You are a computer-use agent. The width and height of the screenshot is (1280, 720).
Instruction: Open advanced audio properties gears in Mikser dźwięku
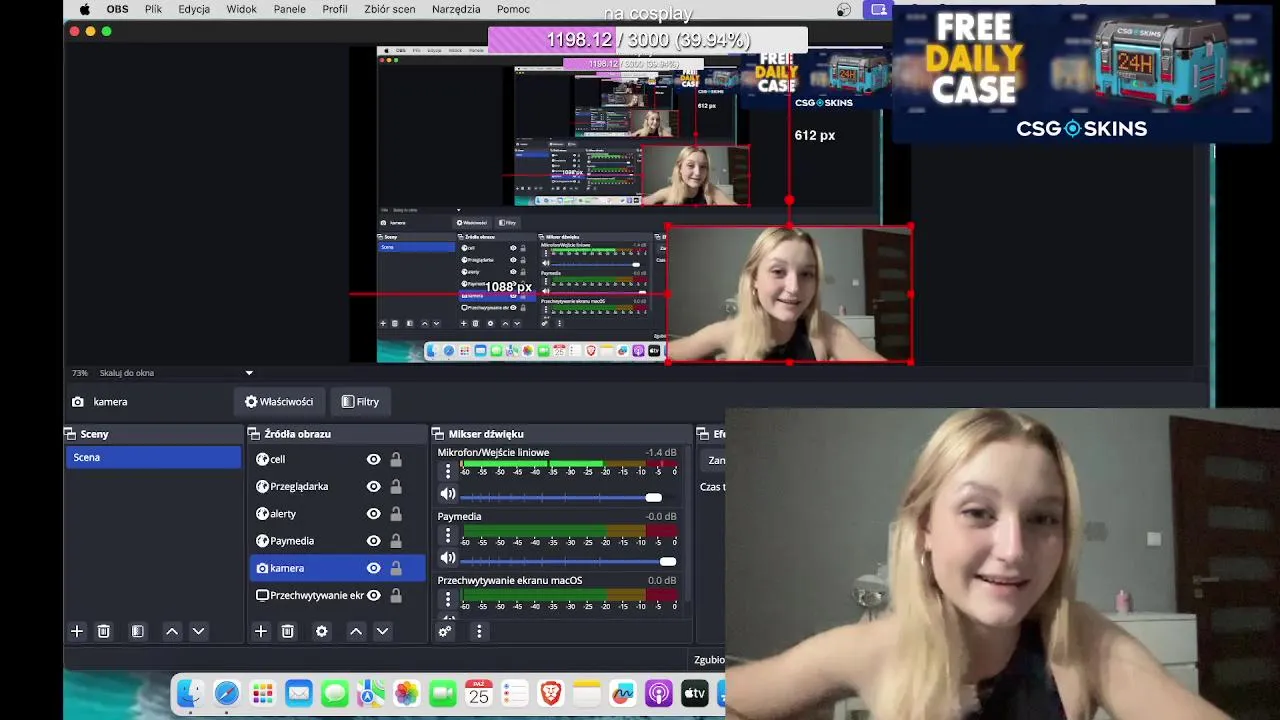point(445,631)
